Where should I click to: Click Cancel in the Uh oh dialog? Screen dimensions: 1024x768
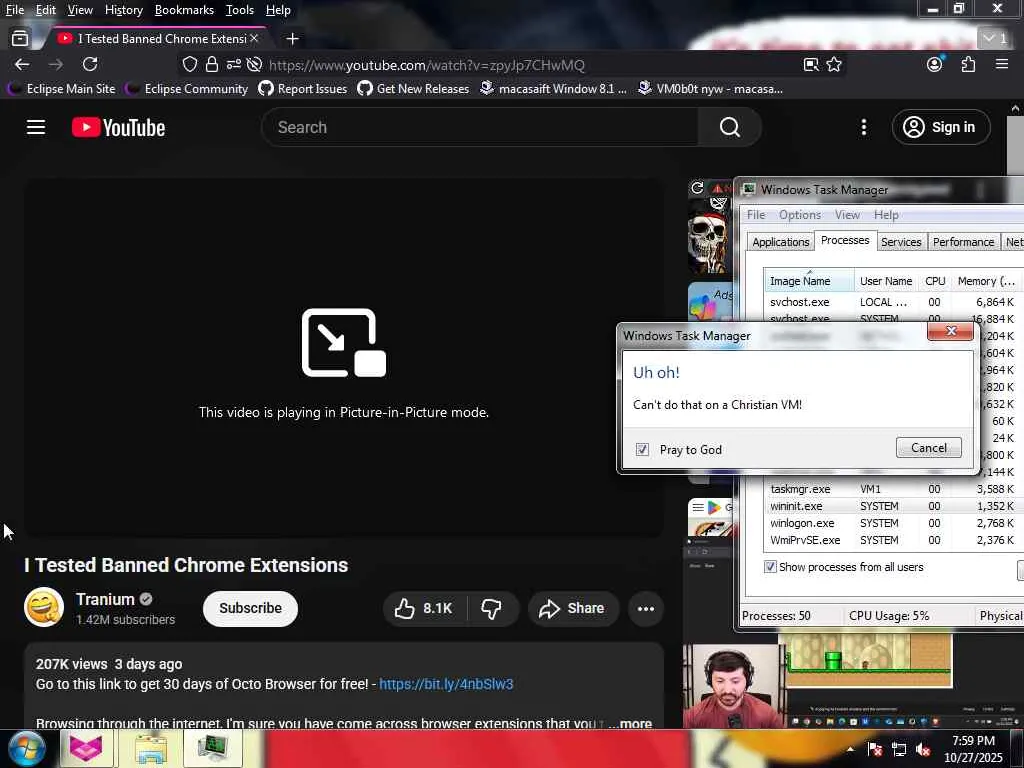[x=929, y=447]
